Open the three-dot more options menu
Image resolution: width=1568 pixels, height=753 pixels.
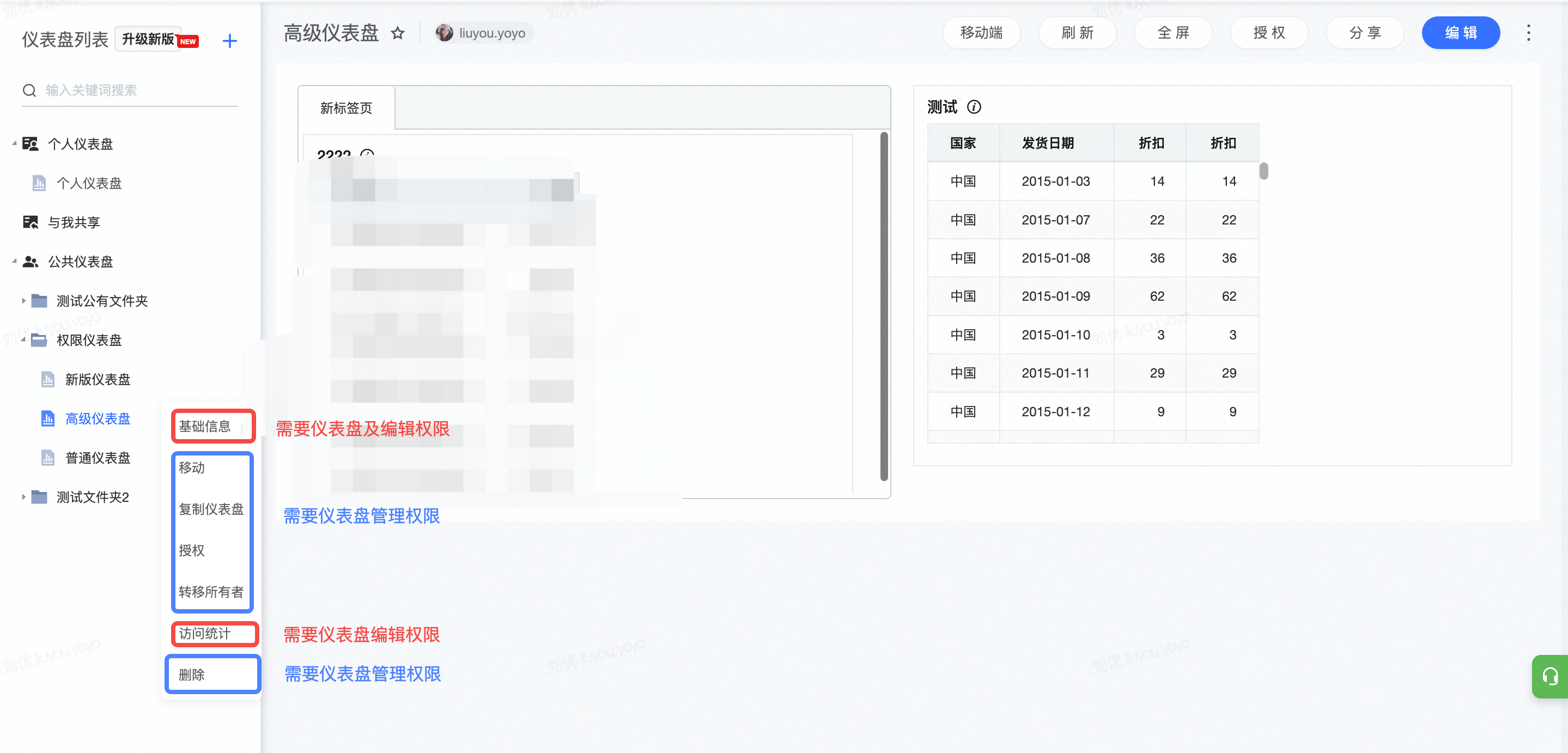click(x=1528, y=33)
